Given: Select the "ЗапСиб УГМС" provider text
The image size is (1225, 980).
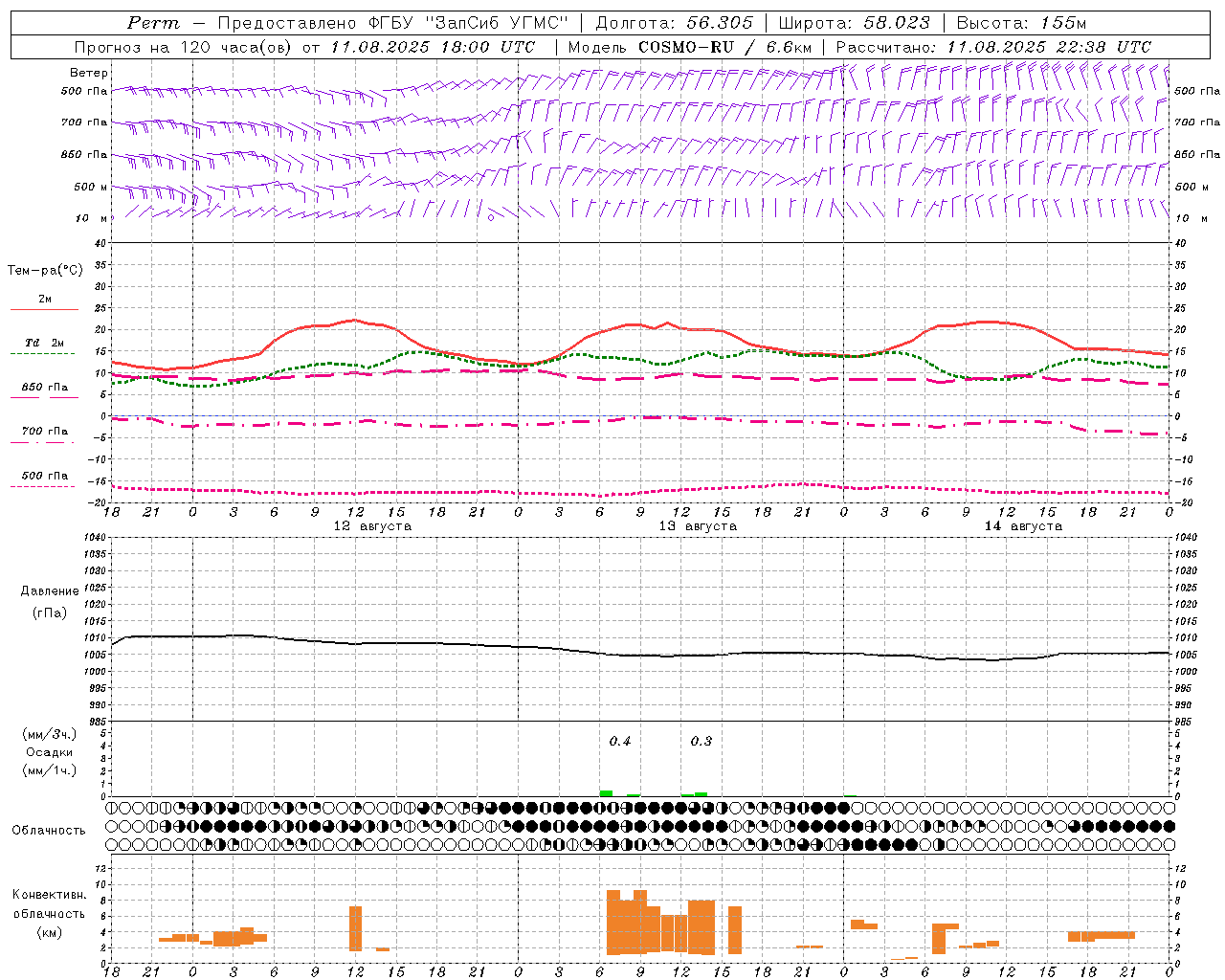Looking at the screenshot, I should tap(499, 23).
